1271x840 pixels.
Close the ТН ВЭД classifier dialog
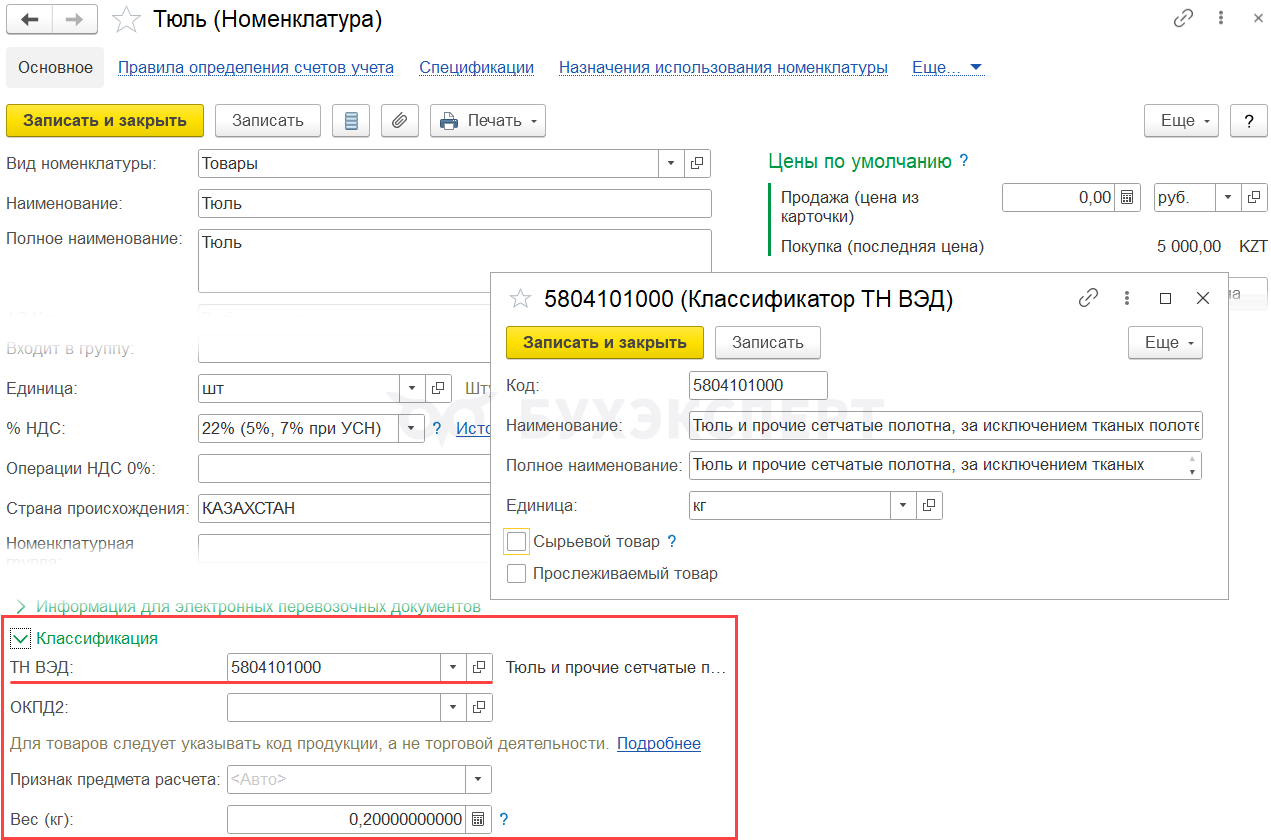pos(1203,298)
